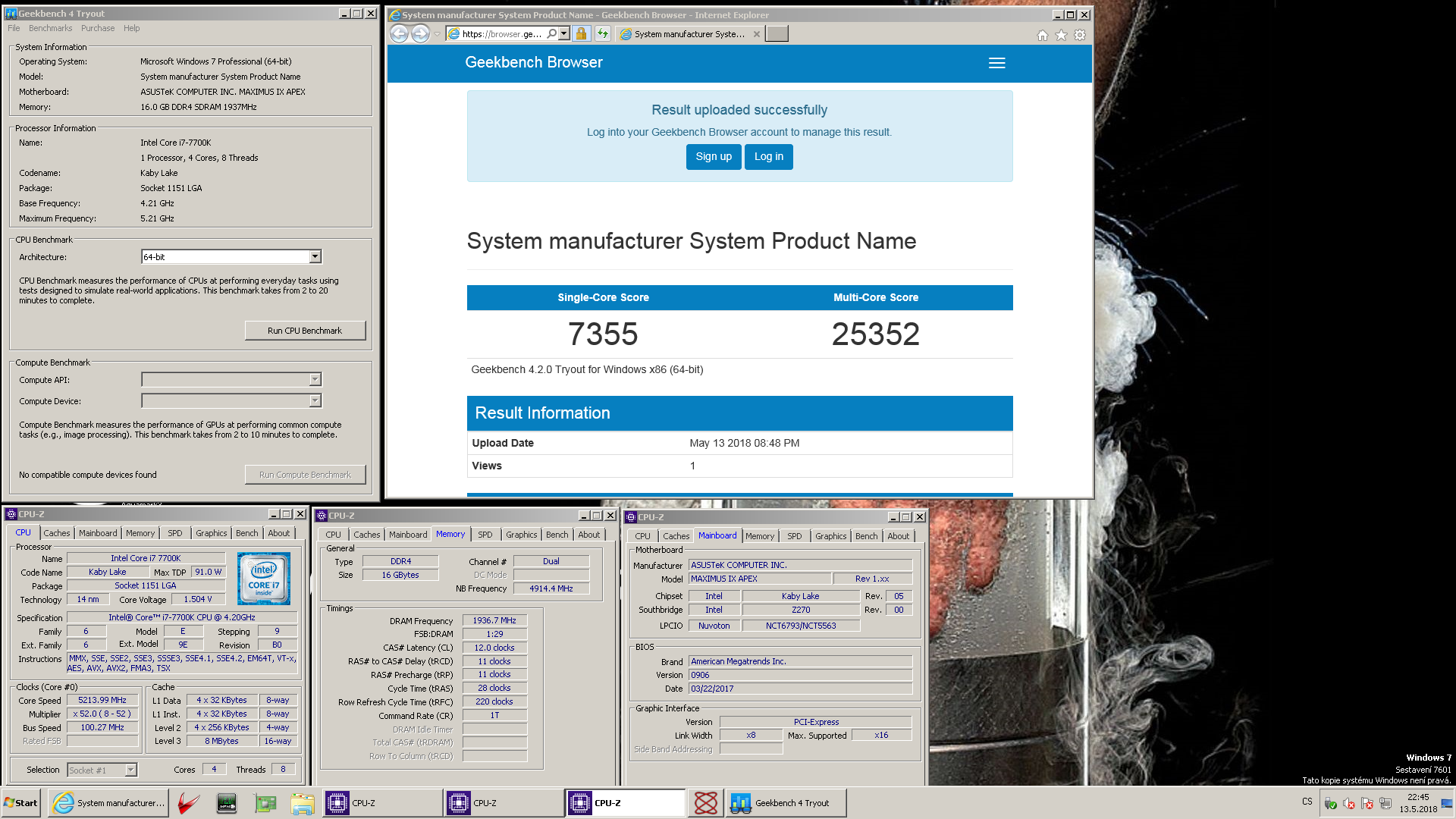Image resolution: width=1456 pixels, height=819 pixels.
Task: Open SPD tab in middle CPU-Z window
Action: point(485,535)
